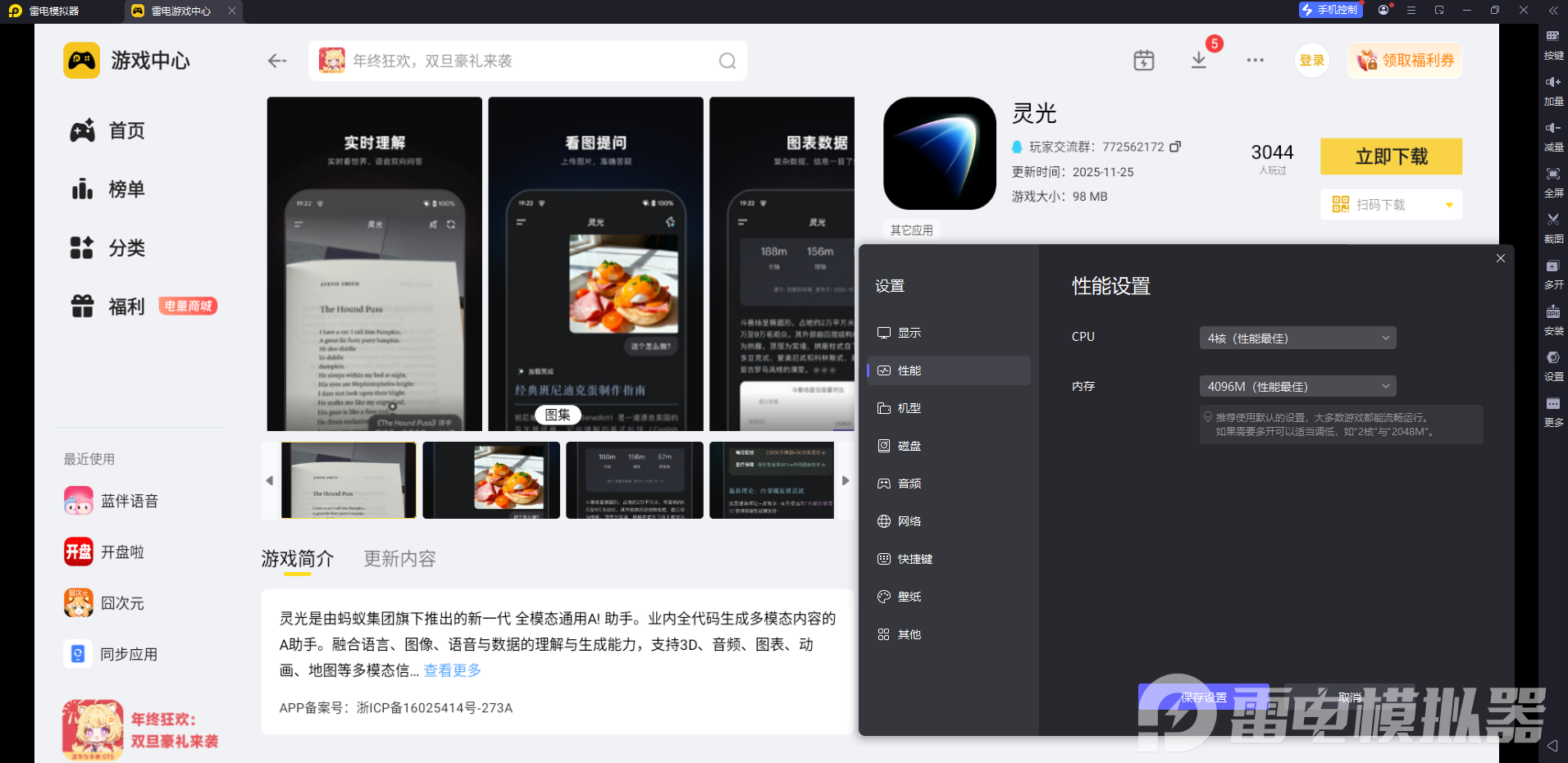Click the search magnifier icon
The image size is (1568, 763).
(x=727, y=61)
